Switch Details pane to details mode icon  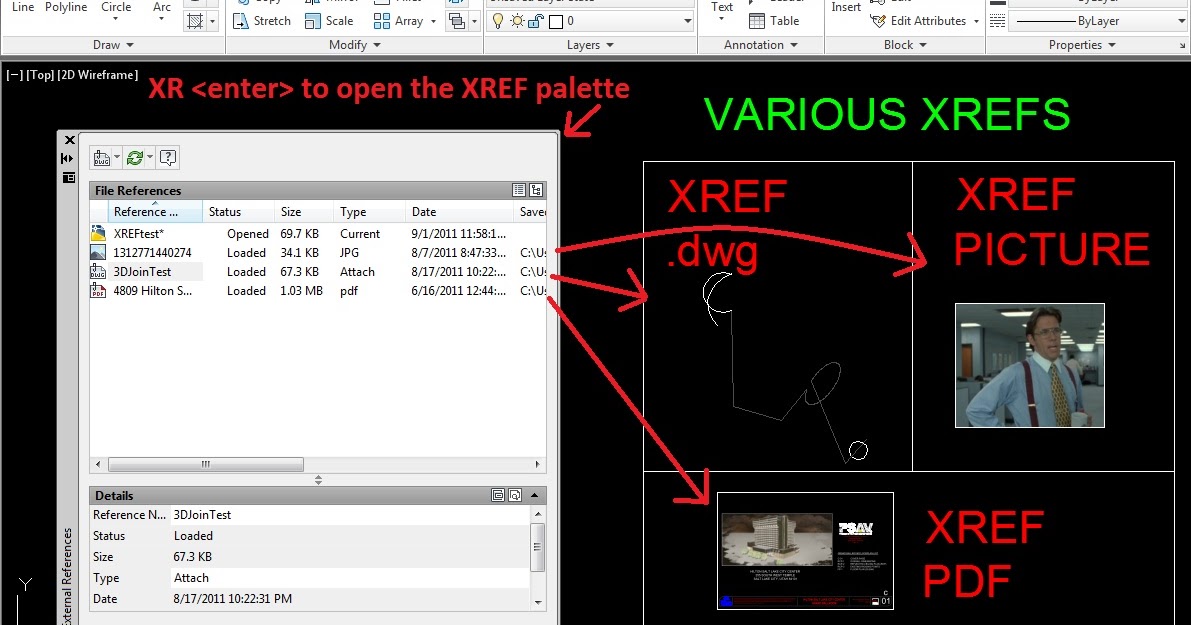coord(498,495)
